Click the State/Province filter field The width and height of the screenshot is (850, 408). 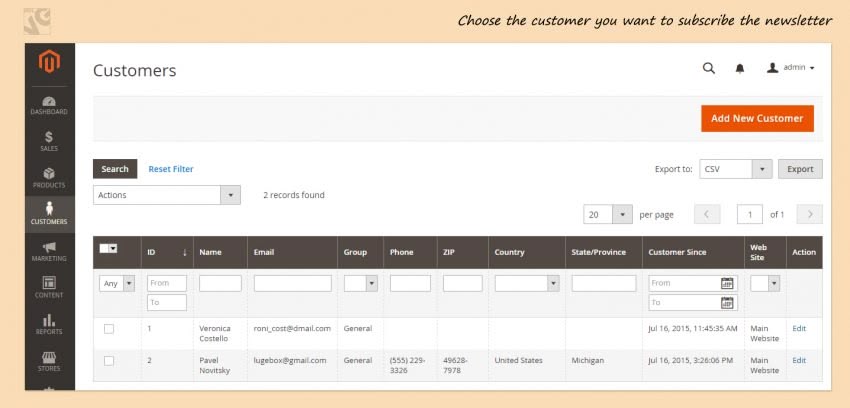coord(604,283)
